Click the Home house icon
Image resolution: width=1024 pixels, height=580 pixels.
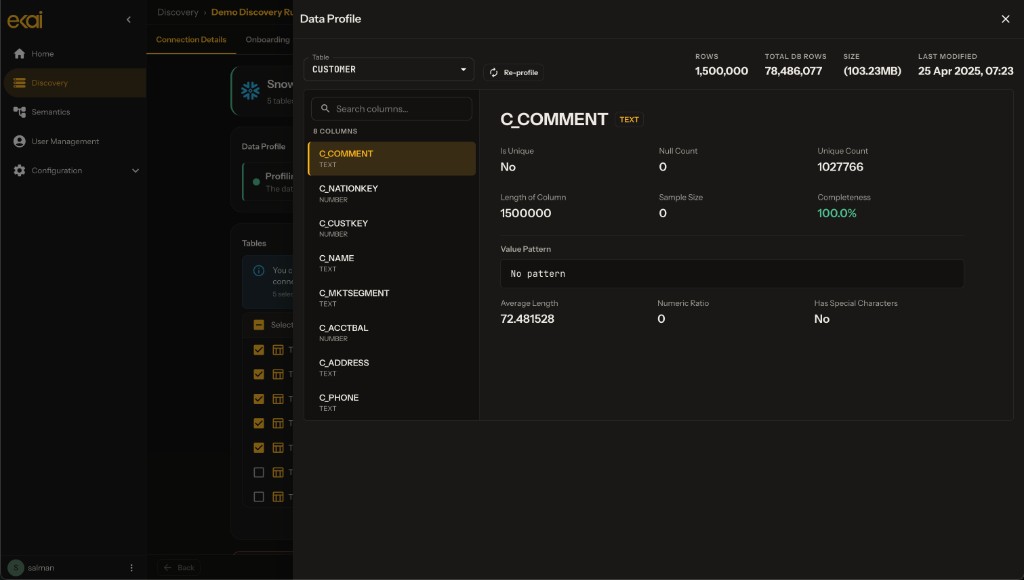tap(20, 54)
